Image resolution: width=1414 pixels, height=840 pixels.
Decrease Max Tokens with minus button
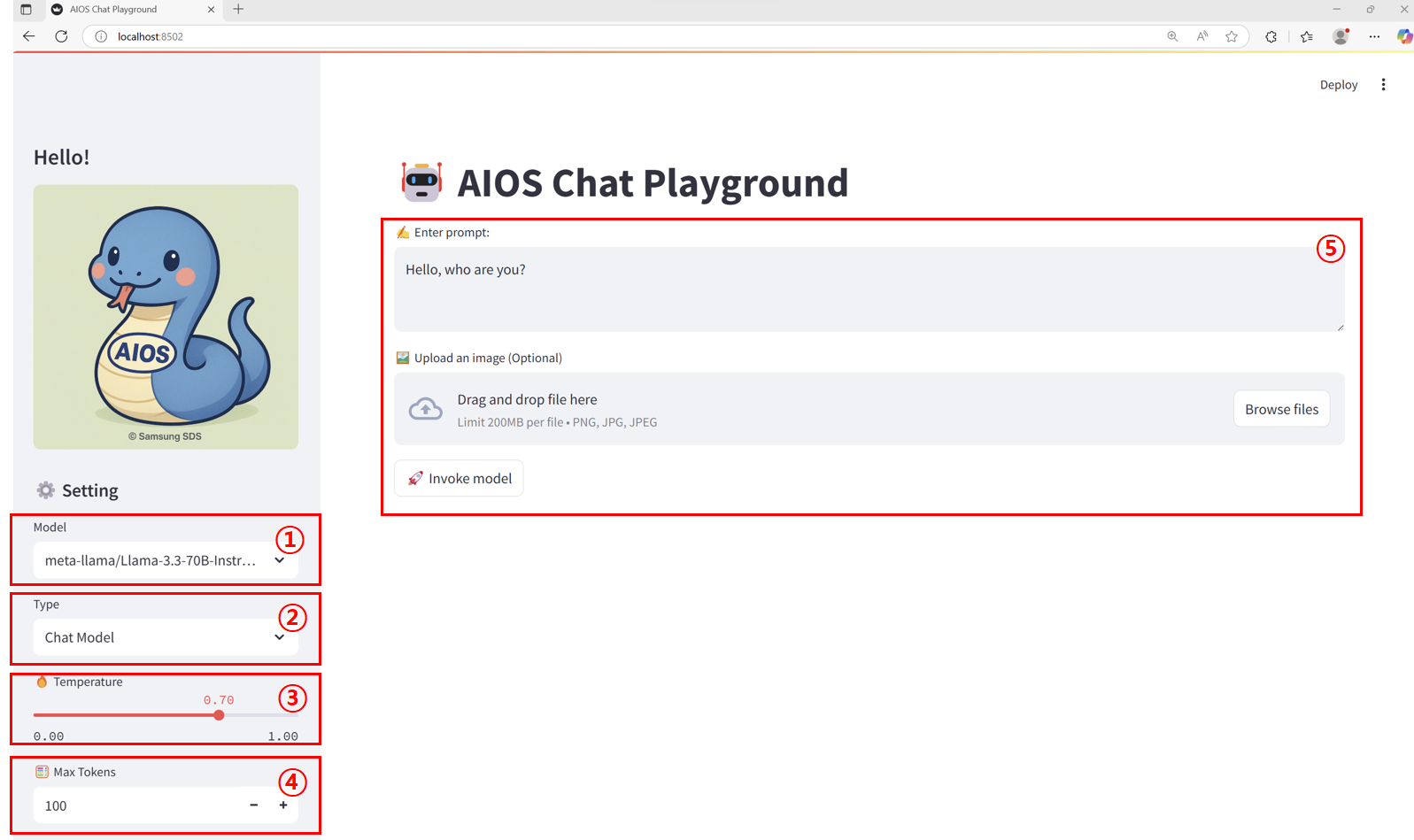tap(254, 805)
